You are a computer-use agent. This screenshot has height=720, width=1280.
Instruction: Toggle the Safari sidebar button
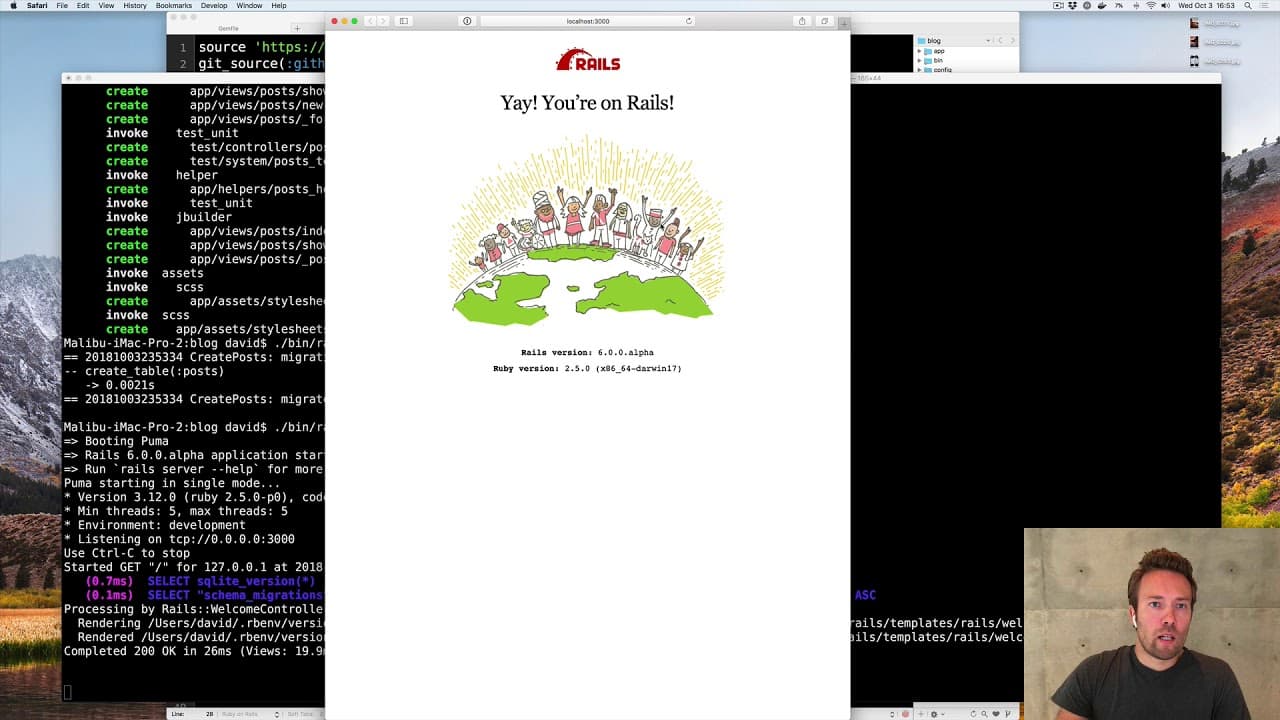[x=404, y=21]
